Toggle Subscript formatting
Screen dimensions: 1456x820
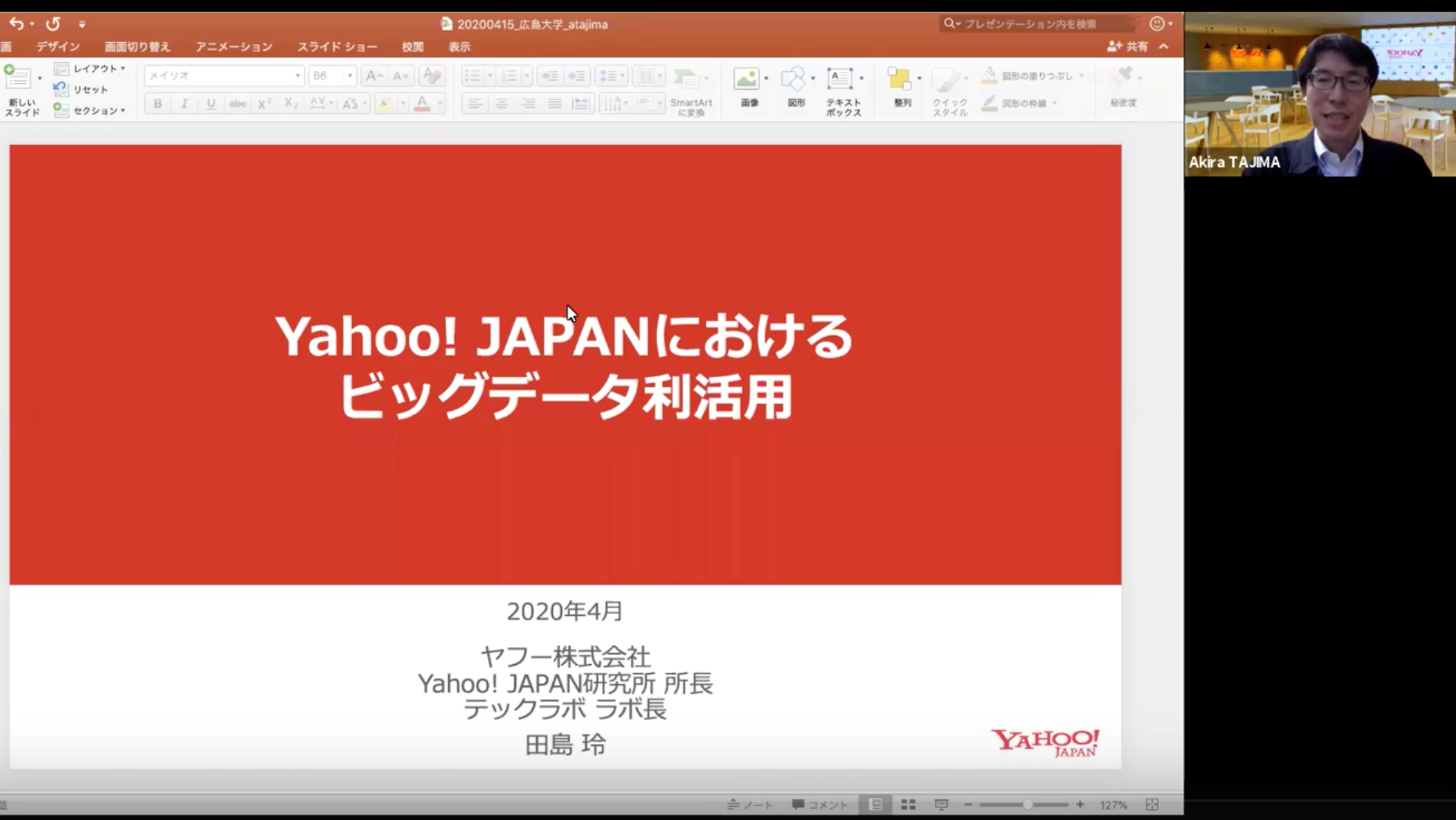[291, 103]
